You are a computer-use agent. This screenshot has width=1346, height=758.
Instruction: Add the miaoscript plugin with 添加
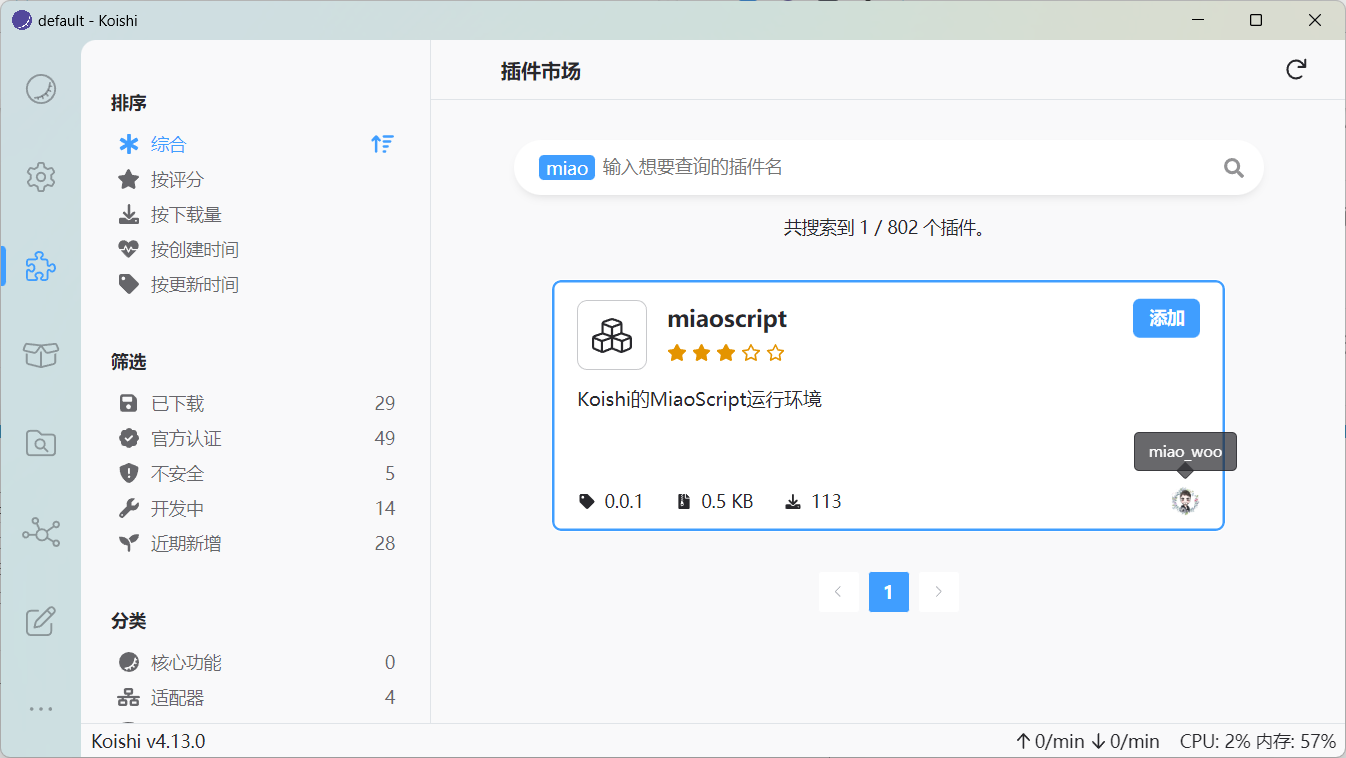tap(1166, 318)
